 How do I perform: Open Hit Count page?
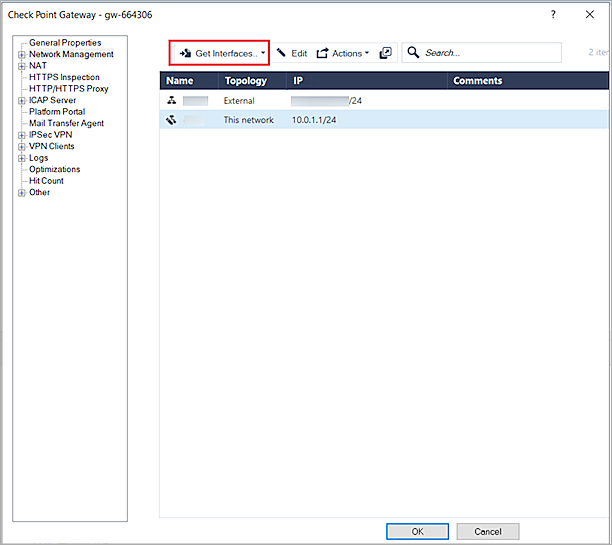pos(46,181)
